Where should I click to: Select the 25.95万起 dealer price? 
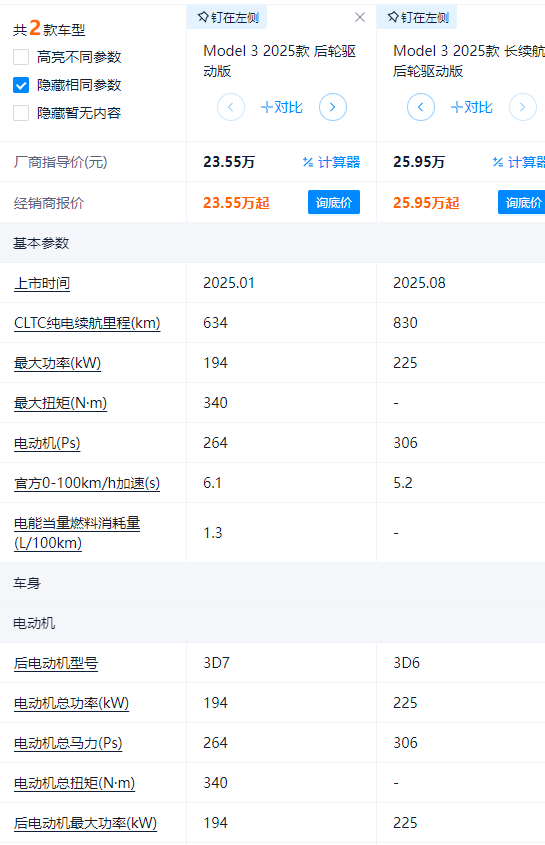(x=426, y=203)
